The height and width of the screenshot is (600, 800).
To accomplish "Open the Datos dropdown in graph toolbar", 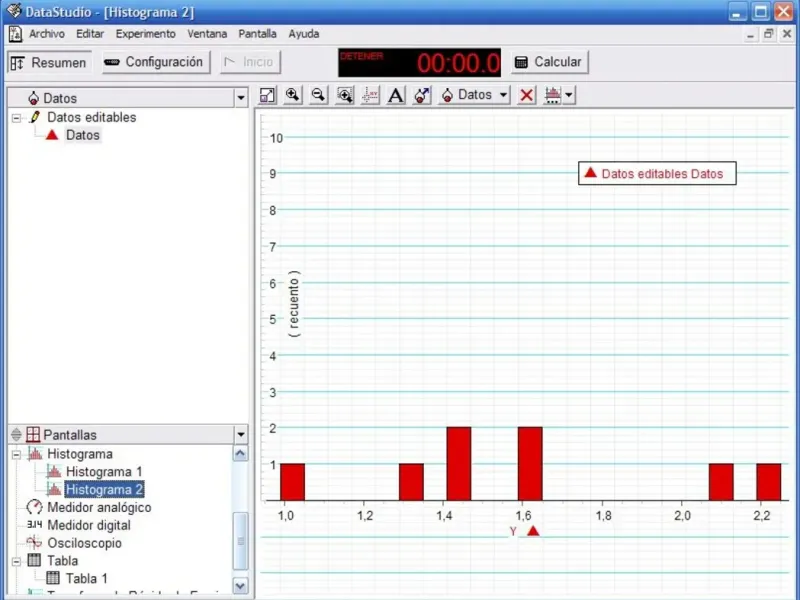I will 474,95.
